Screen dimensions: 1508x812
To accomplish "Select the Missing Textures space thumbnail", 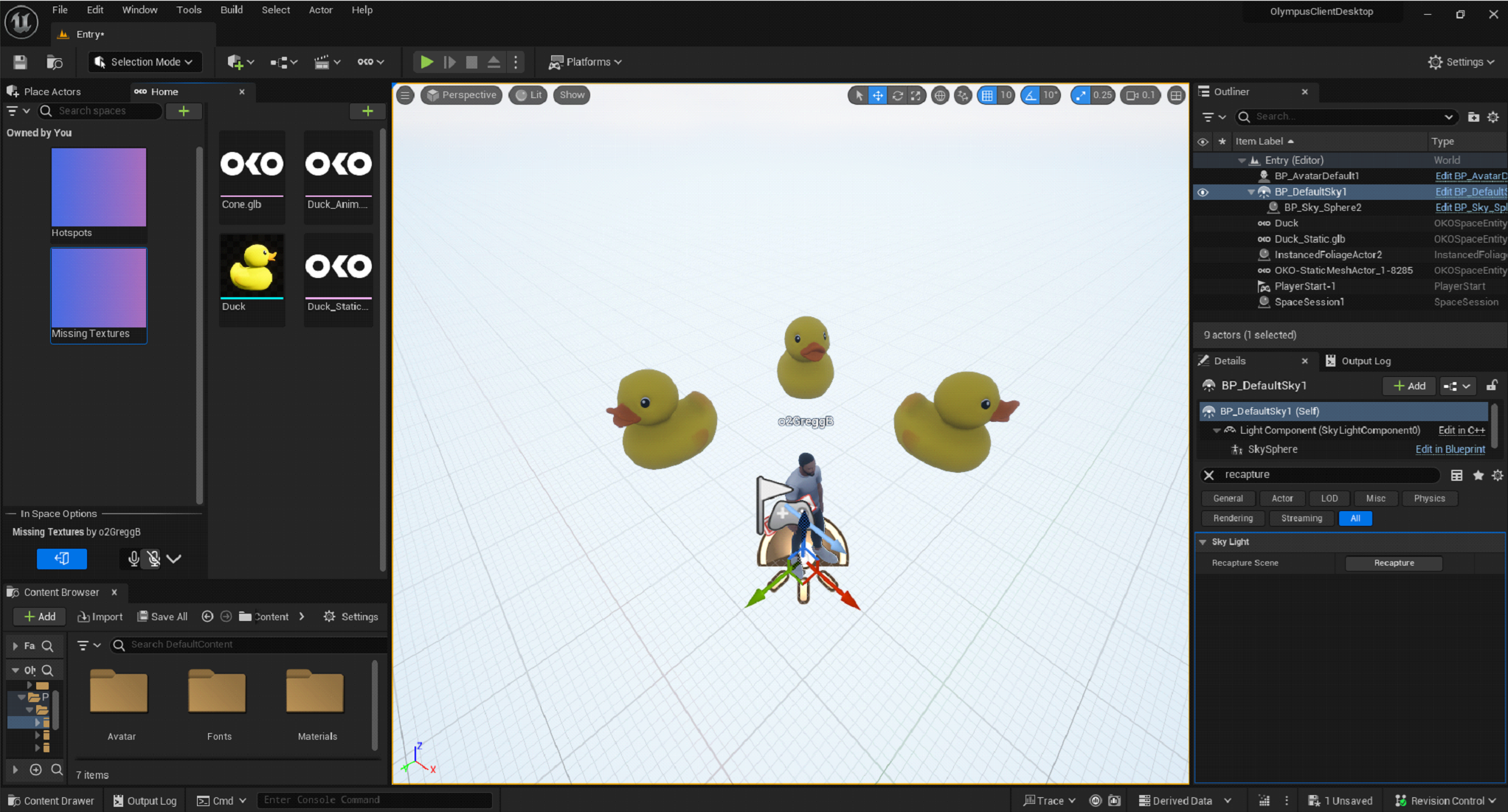I will pyautogui.click(x=99, y=288).
